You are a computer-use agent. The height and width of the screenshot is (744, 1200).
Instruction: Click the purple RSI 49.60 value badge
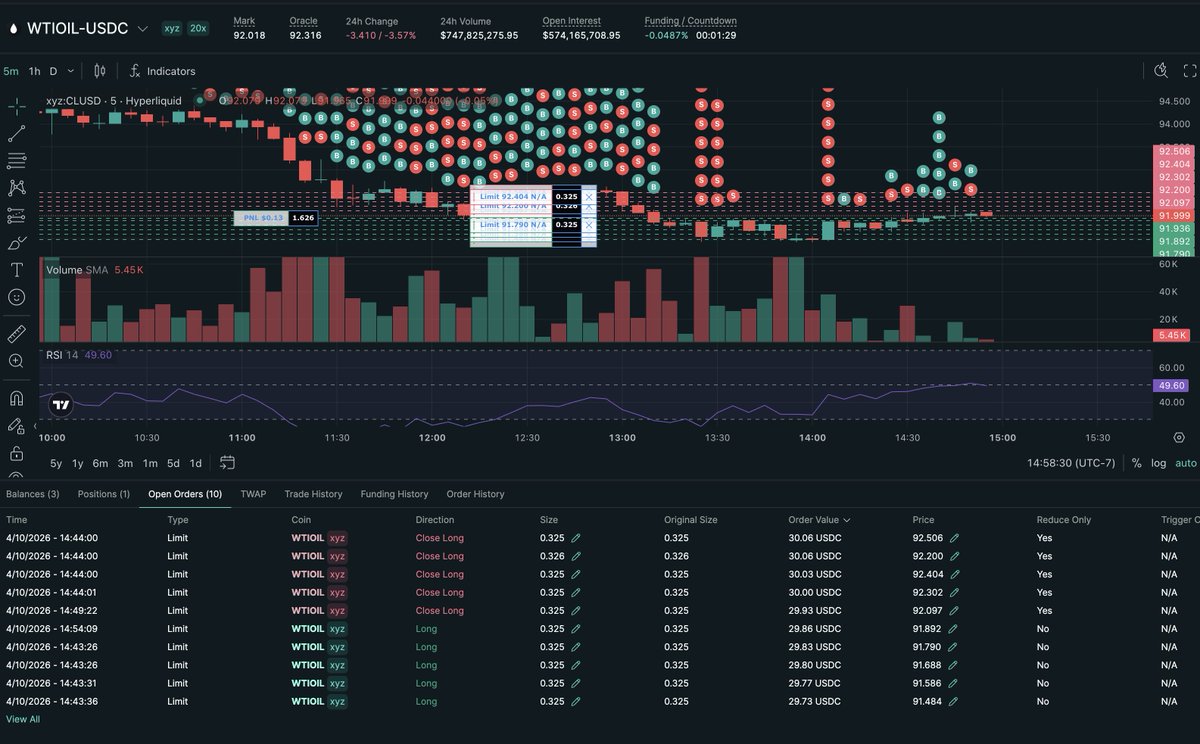tap(1169, 385)
